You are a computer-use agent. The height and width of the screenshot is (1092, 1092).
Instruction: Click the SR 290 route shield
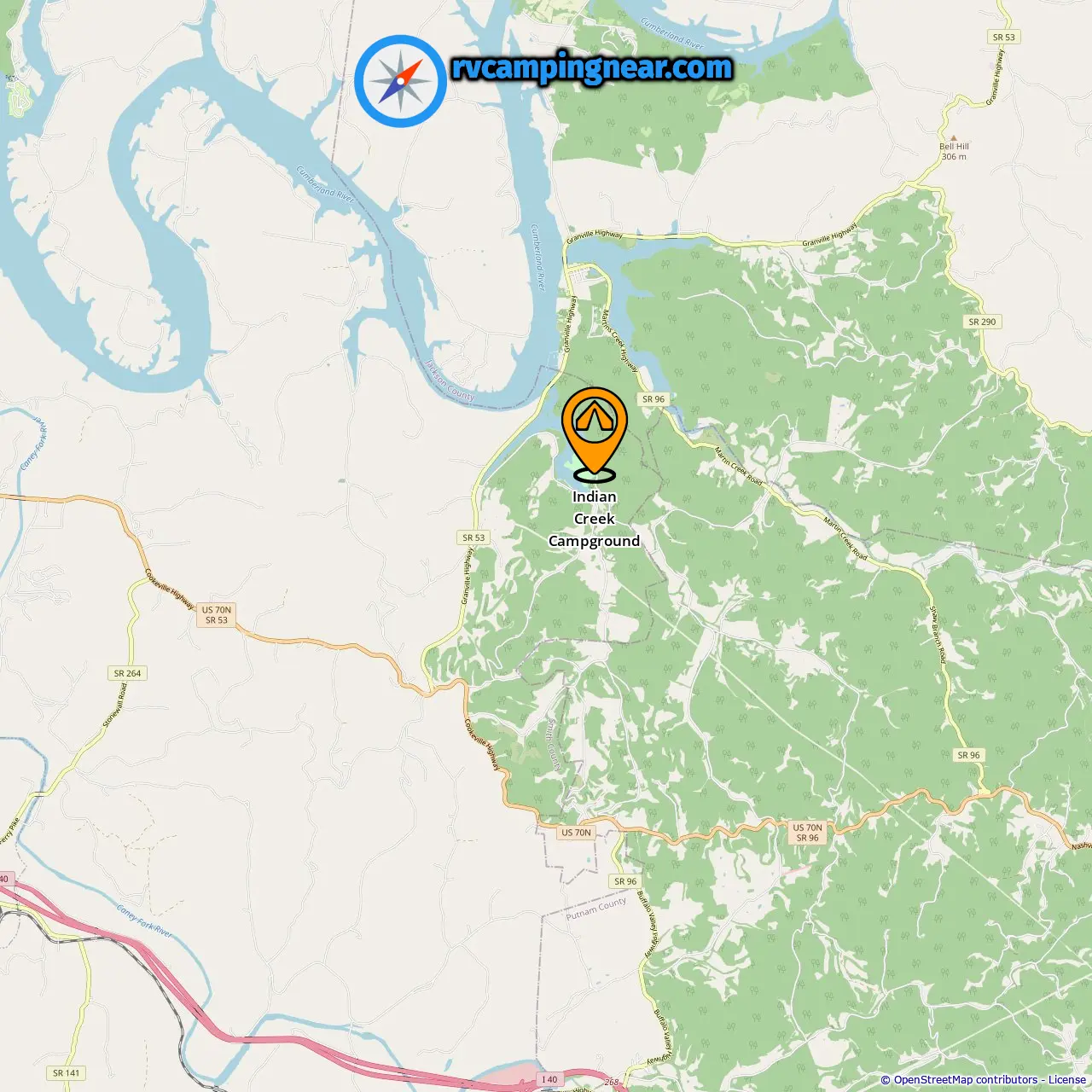pos(982,322)
